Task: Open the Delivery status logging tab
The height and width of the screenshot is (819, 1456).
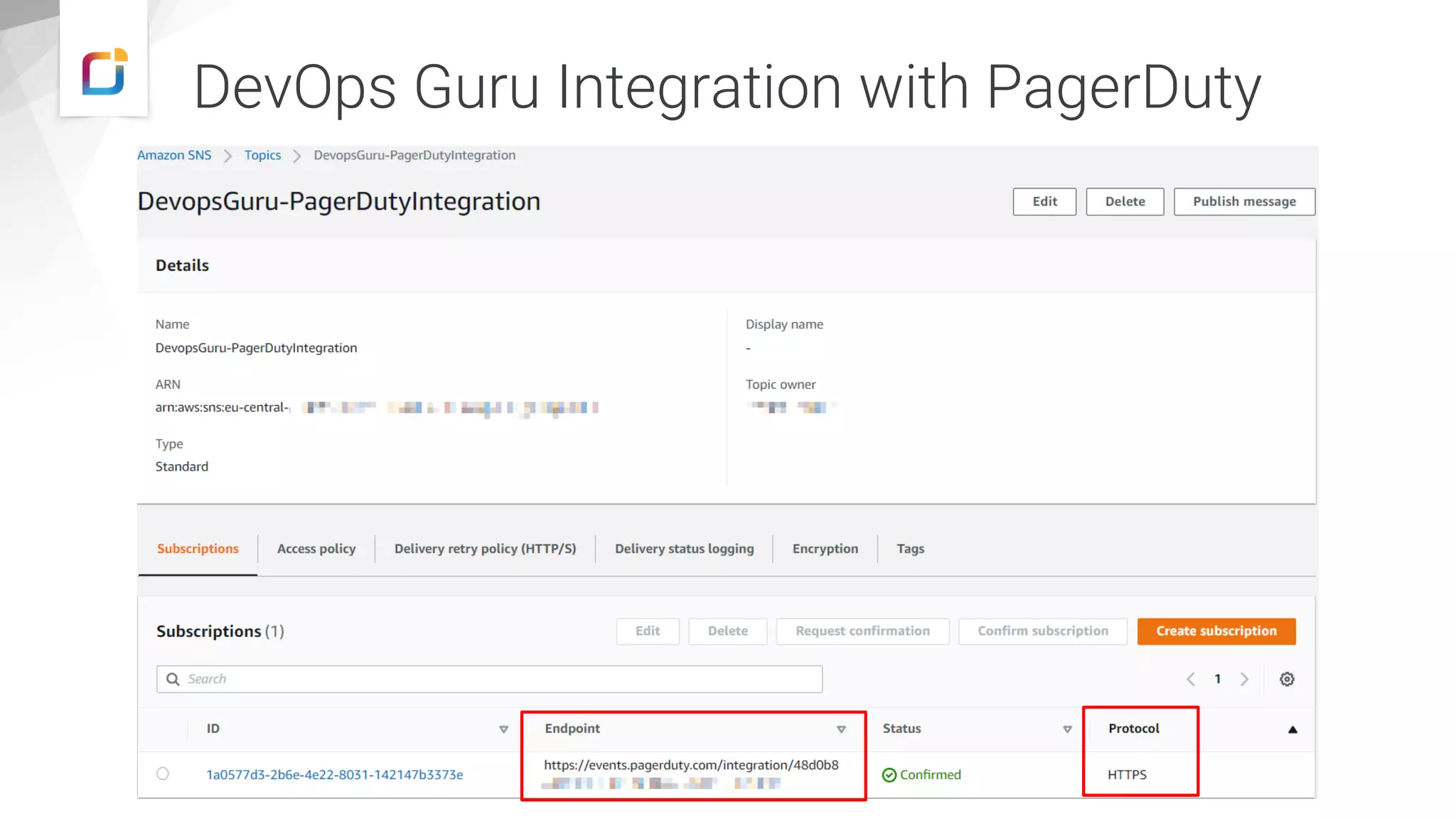Action: [685, 549]
